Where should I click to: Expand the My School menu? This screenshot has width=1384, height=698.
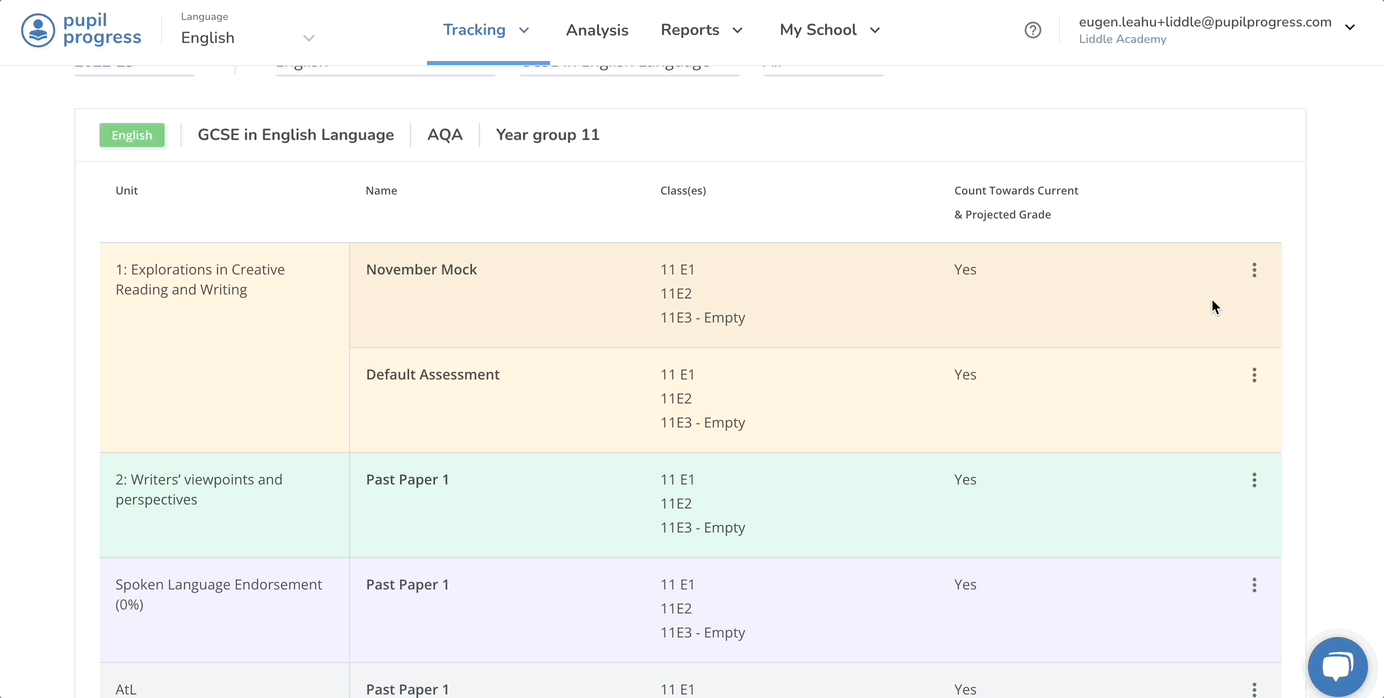(829, 30)
